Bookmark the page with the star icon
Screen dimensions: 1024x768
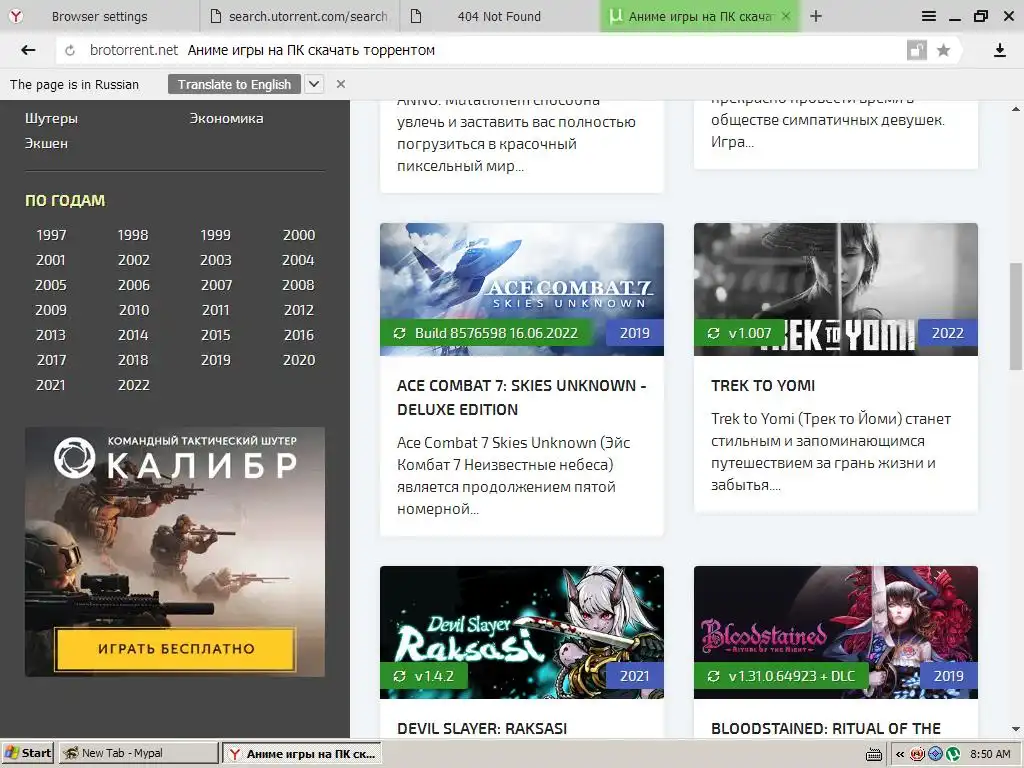coord(943,50)
